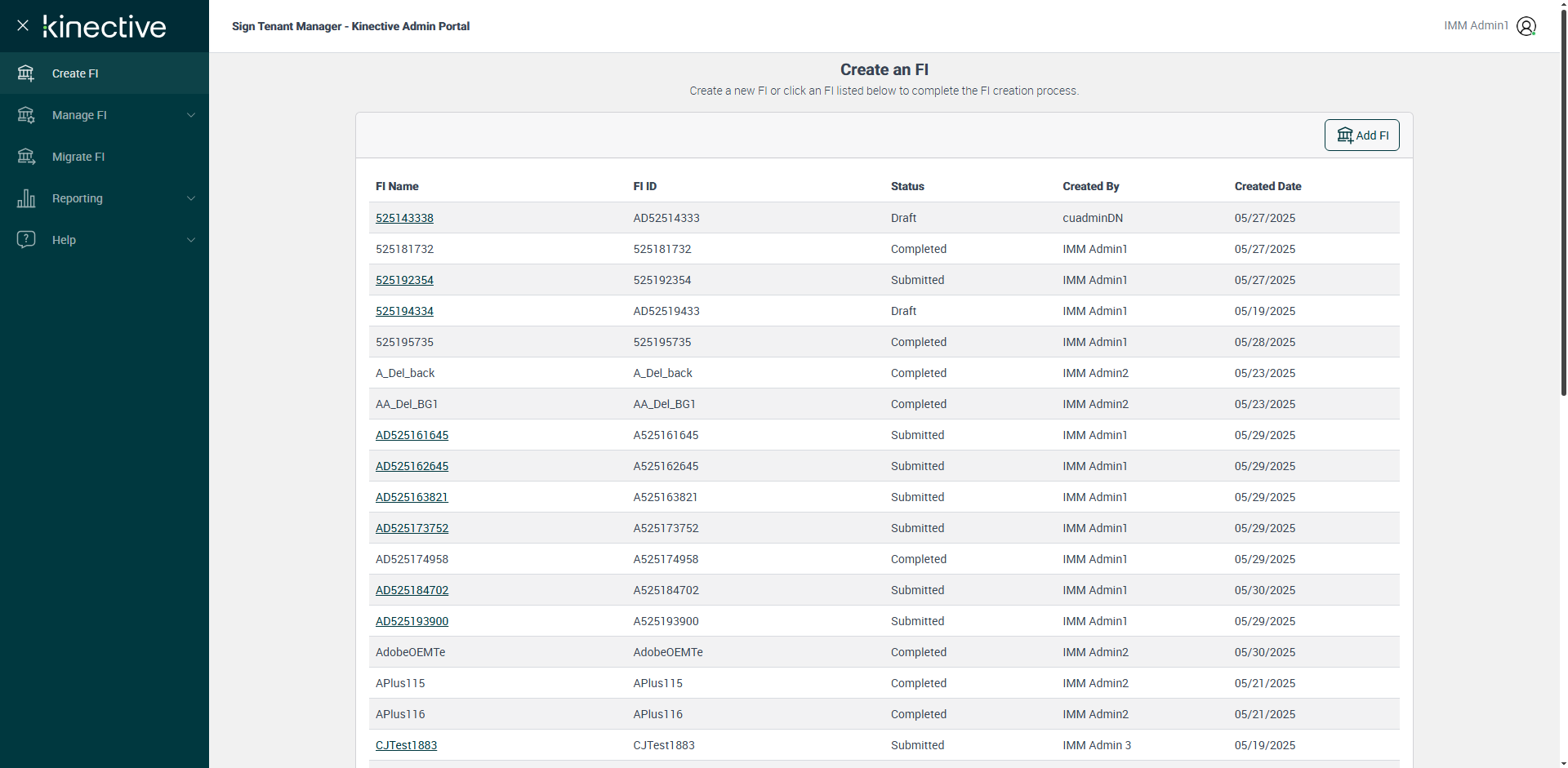Click the Create FI bank icon
The height and width of the screenshot is (768, 1568).
click(x=26, y=73)
